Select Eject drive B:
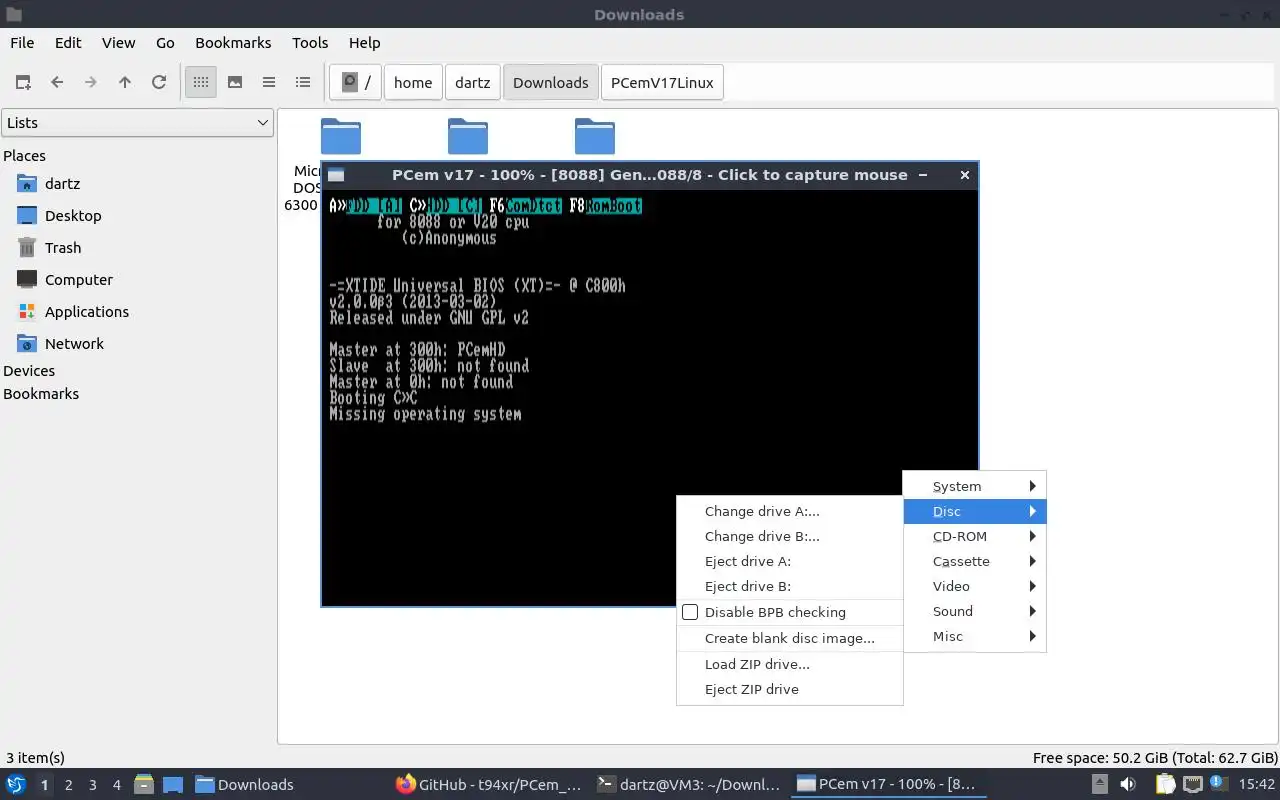 coord(790,586)
